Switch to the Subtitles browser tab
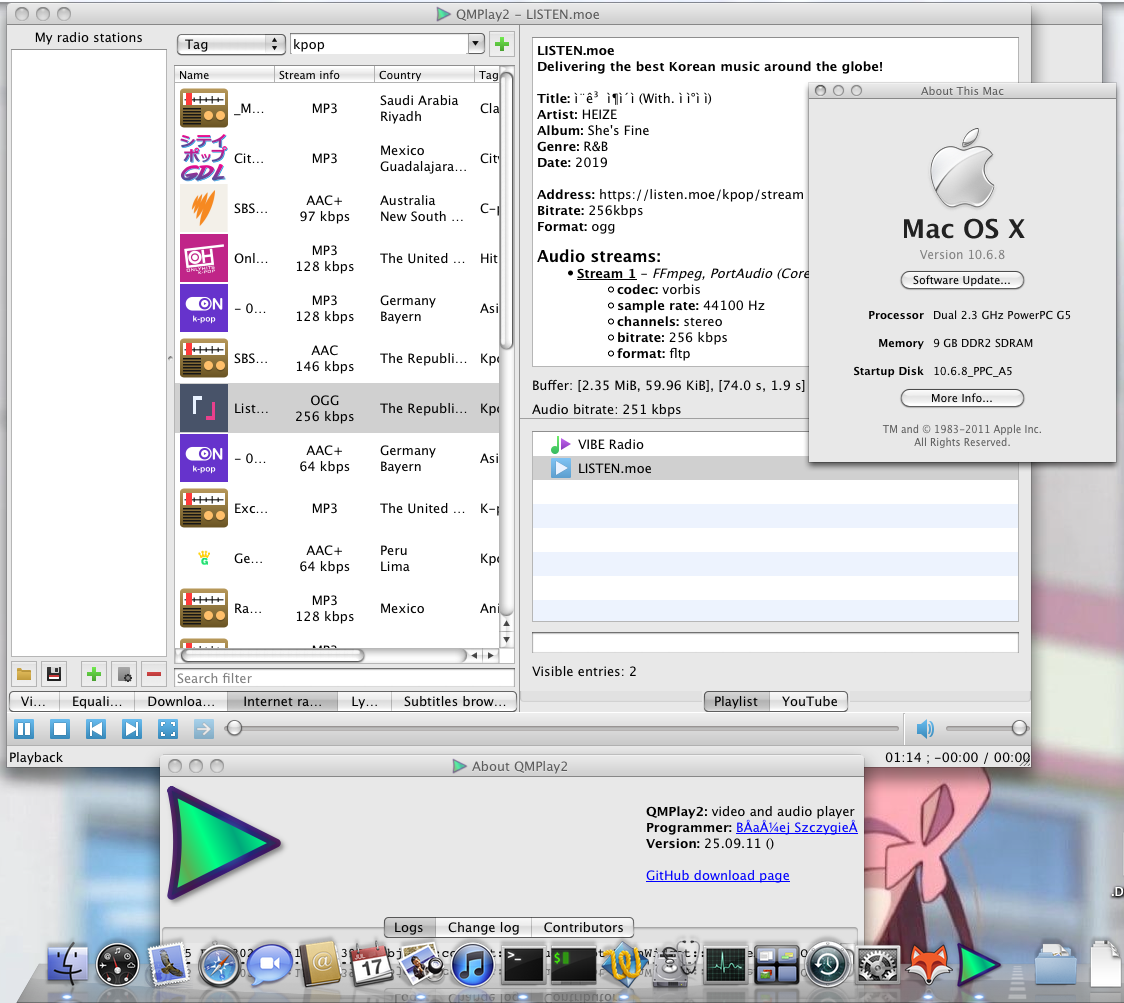The width and height of the screenshot is (1124, 1003). click(x=454, y=701)
